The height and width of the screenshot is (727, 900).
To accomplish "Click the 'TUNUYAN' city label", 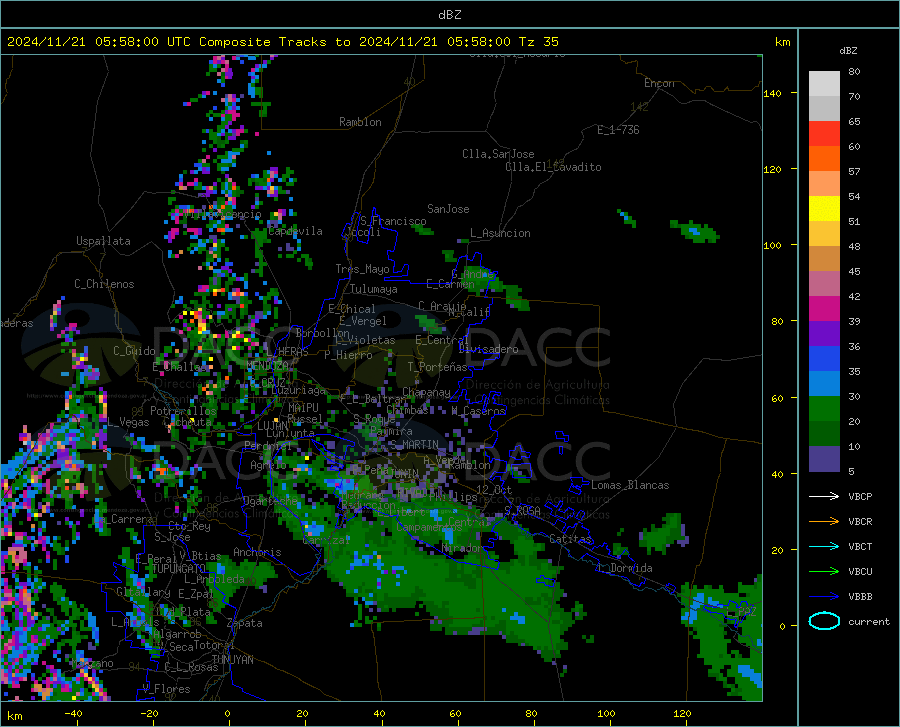I will (233, 660).
